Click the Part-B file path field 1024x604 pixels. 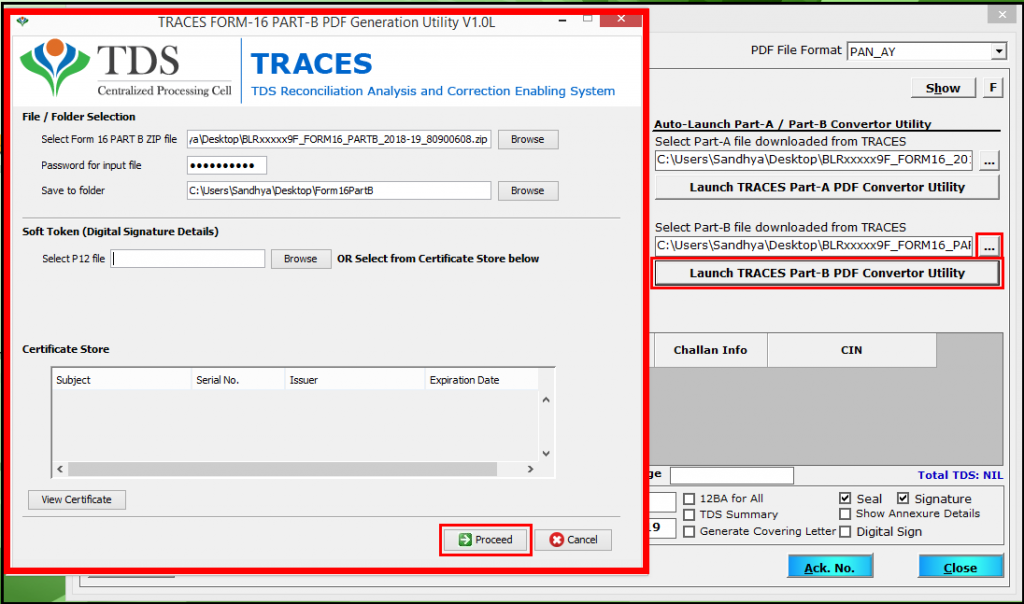point(814,246)
